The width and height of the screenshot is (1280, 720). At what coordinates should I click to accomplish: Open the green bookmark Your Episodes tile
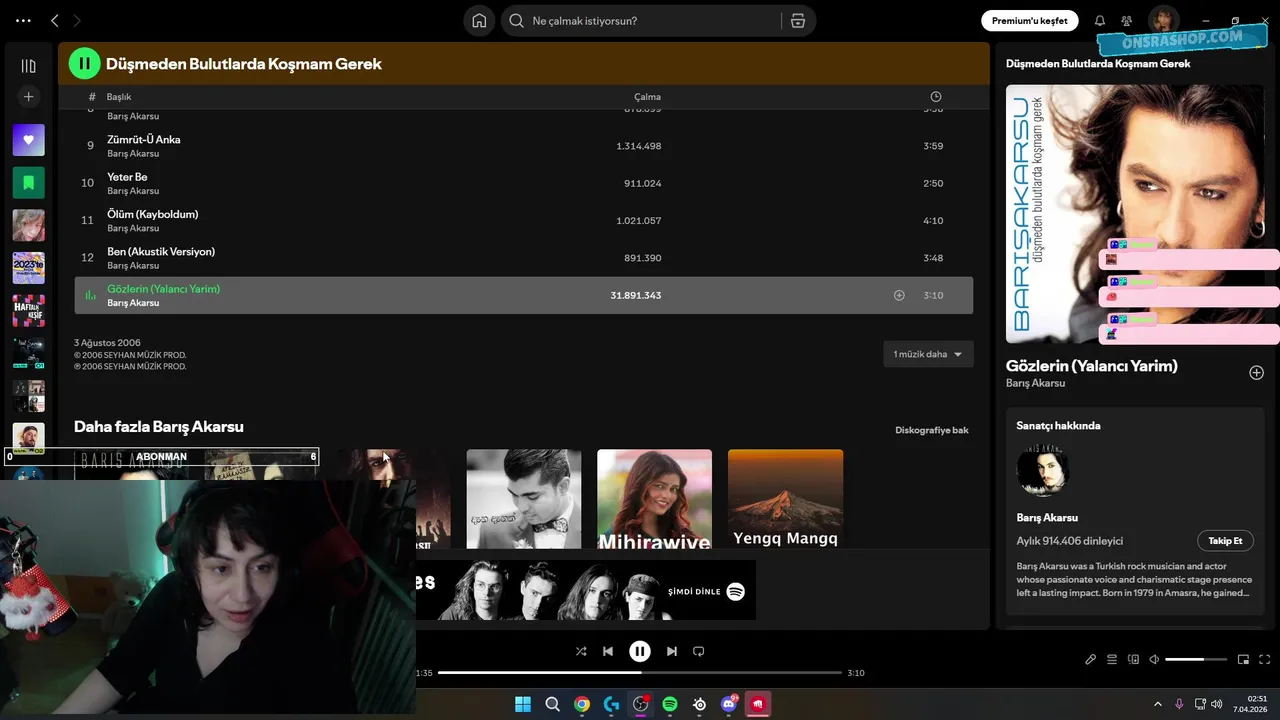(x=28, y=182)
